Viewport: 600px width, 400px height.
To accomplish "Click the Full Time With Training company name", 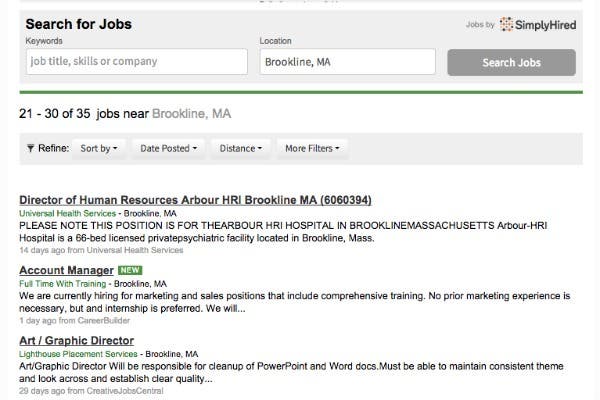I will (x=63, y=284).
